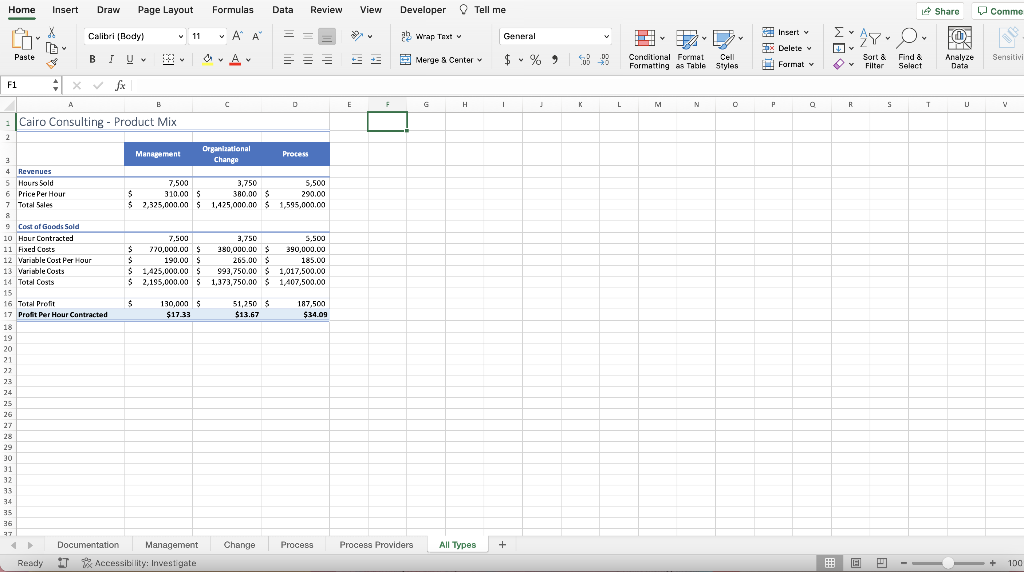Activate the Format Painter brush
Image resolution: width=1024 pixels, height=572 pixels.
click(x=52, y=63)
